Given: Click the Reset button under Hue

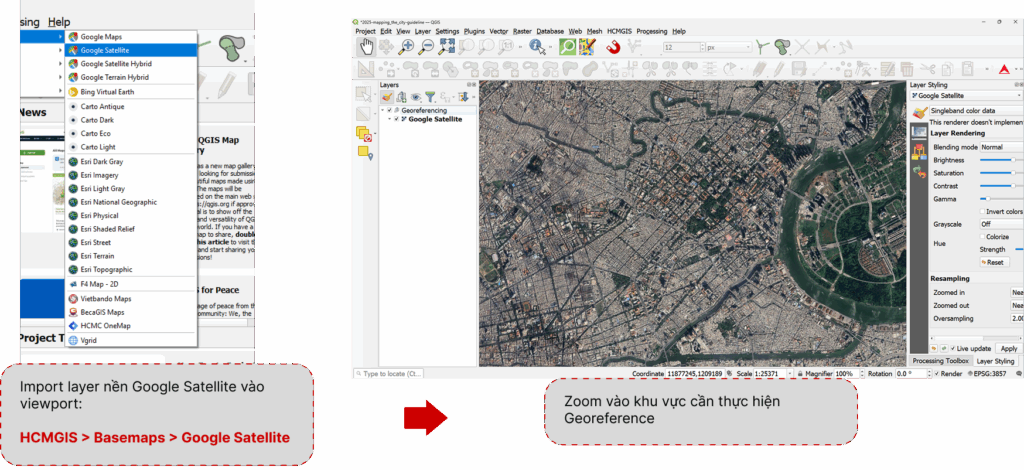Looking at the screenshot, I should click(993, 262).
